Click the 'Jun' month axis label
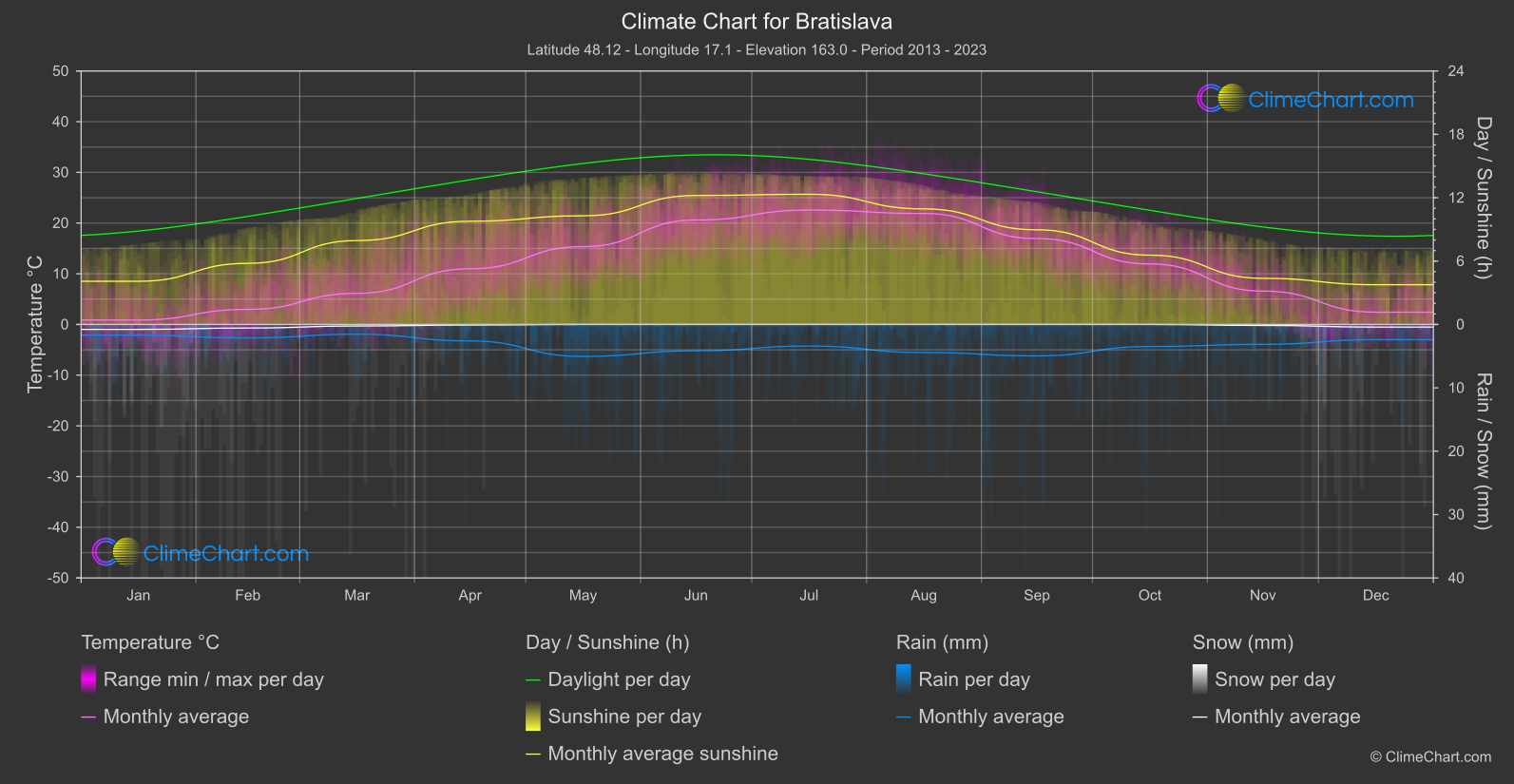This screenshot has height=784, width=1514. (x=697, y=595)
